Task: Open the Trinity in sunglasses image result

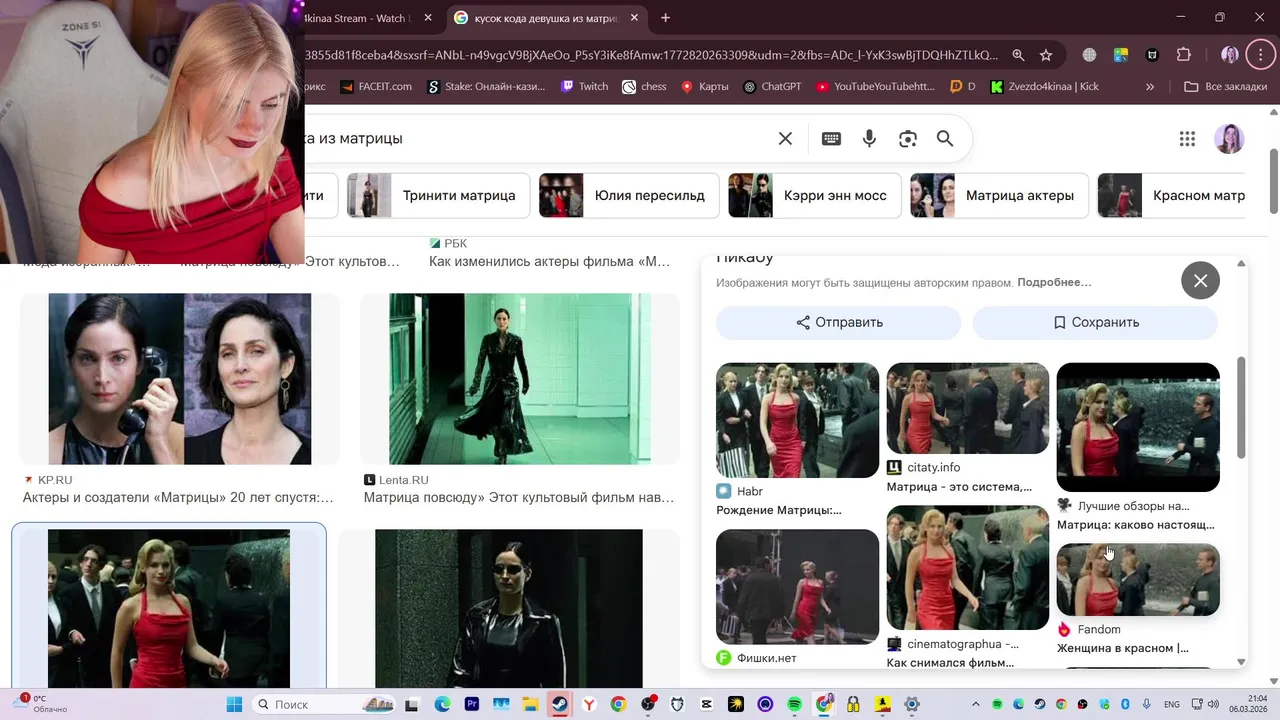Action: pyautogui.click(x=509, y=608)
